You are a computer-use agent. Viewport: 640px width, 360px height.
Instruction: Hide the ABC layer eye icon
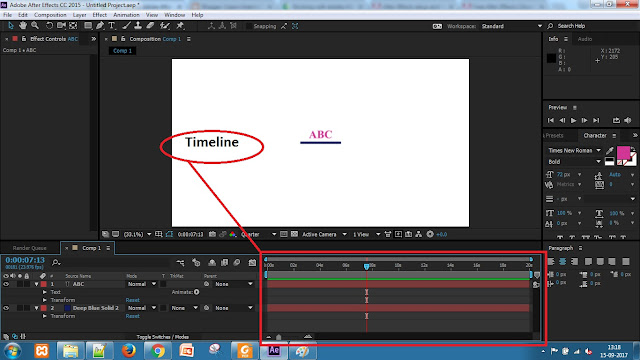point(6,284)
